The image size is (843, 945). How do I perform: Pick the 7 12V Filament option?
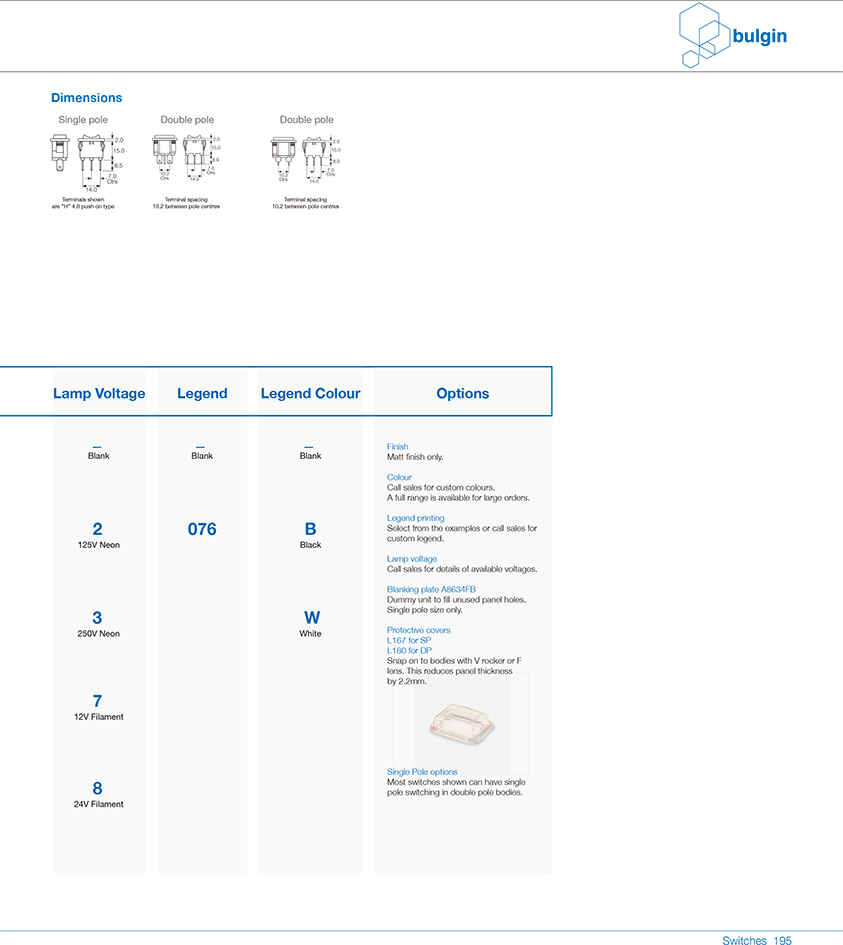pos(98,707)
